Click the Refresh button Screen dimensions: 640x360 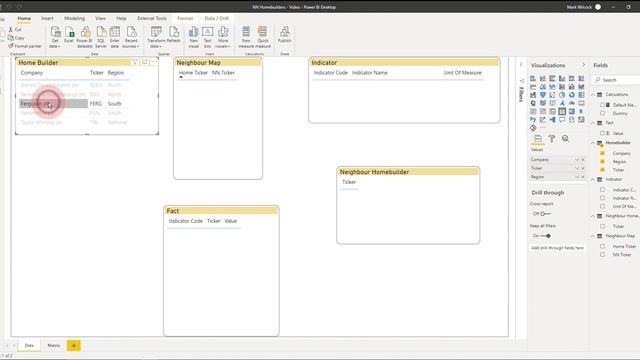(x=173, y=35)
